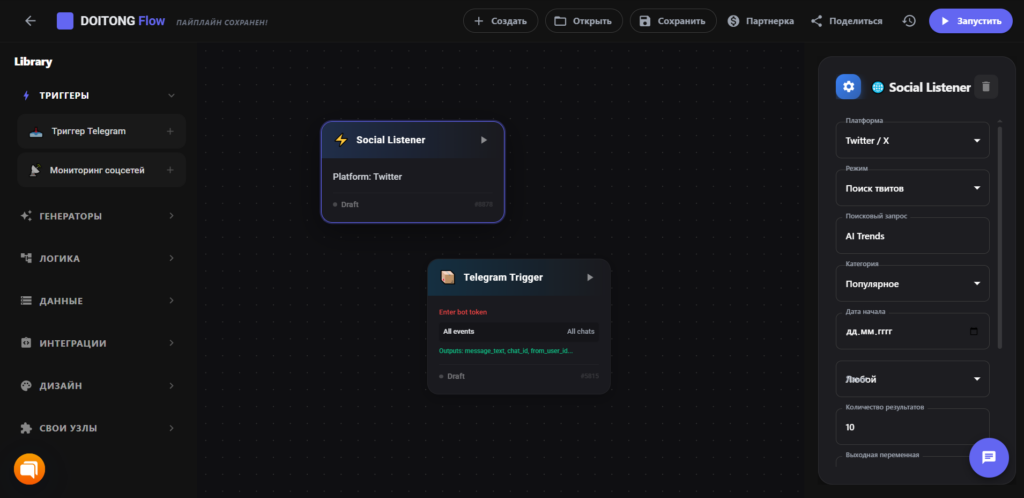Open the purple message bubble button
The image size is (1024, 498).
[x=989, y=457]
